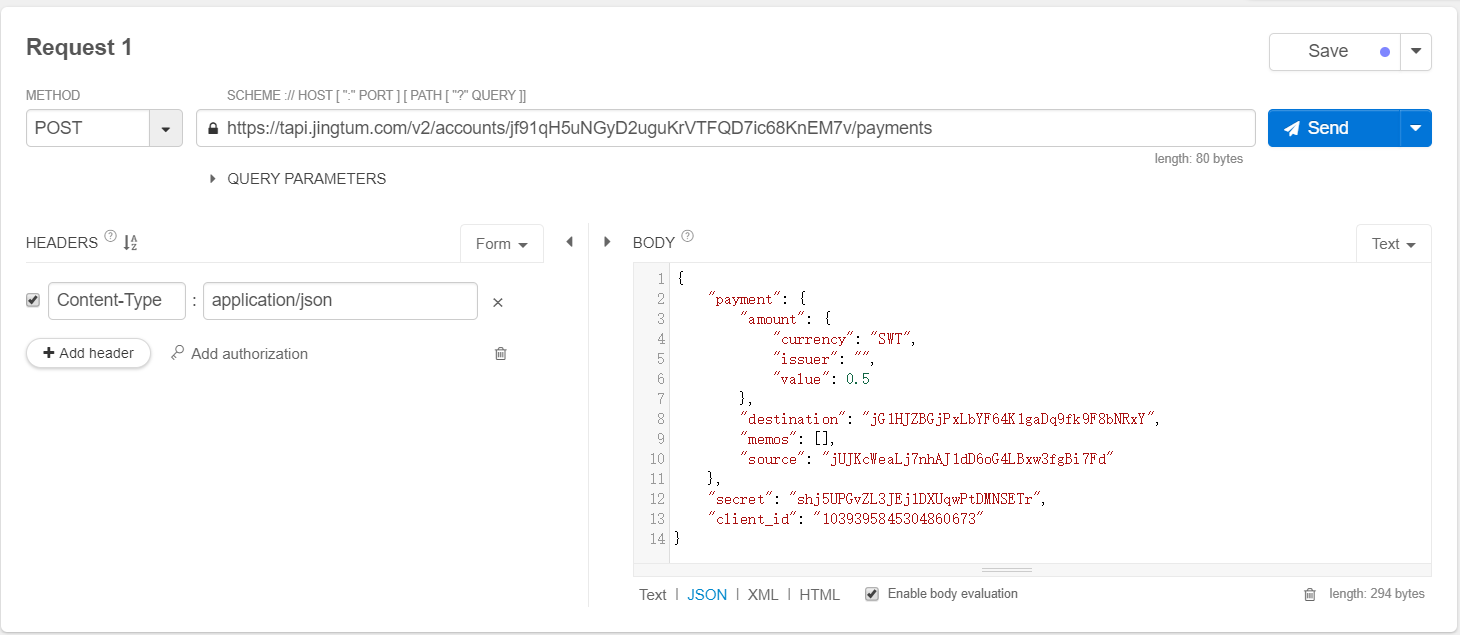
Task: Click the "issuer" line in body
Action: (x=823, y=359)
